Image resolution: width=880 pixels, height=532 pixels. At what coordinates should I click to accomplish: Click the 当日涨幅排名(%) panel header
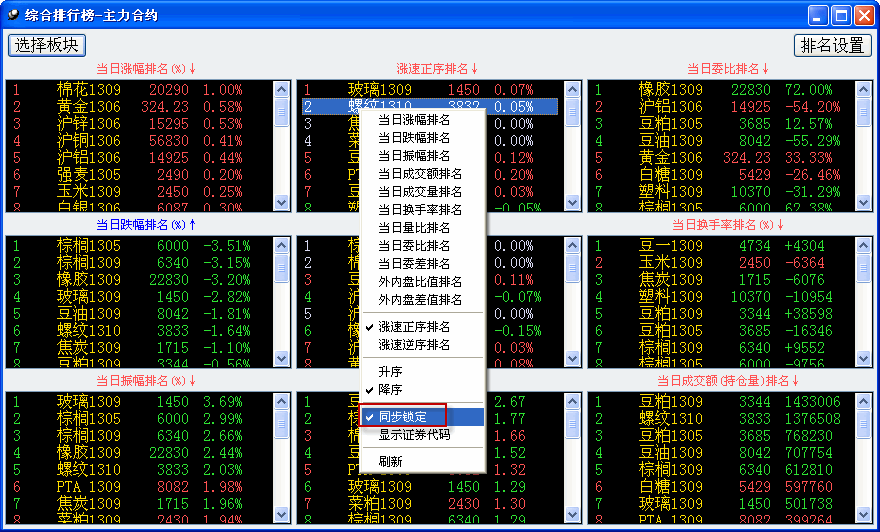pos(146,69)
